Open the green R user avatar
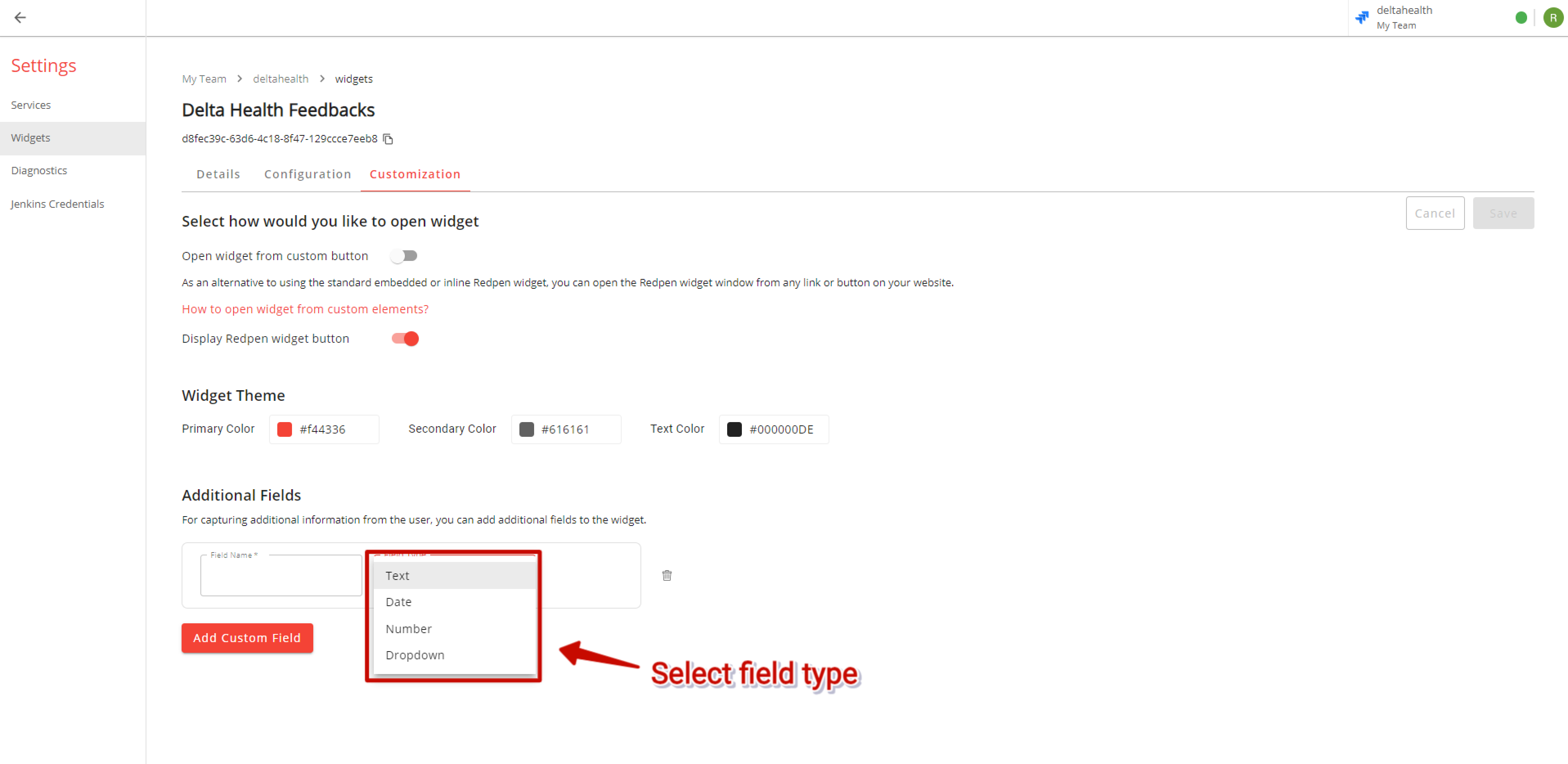1568x764 pixels. coord(1553,18)
